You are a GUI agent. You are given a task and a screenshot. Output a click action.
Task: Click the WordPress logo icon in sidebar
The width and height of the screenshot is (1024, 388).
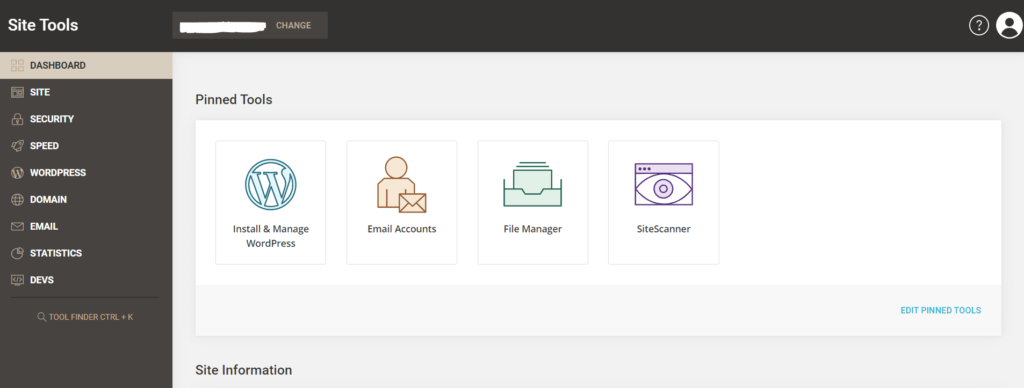point(18,172)
